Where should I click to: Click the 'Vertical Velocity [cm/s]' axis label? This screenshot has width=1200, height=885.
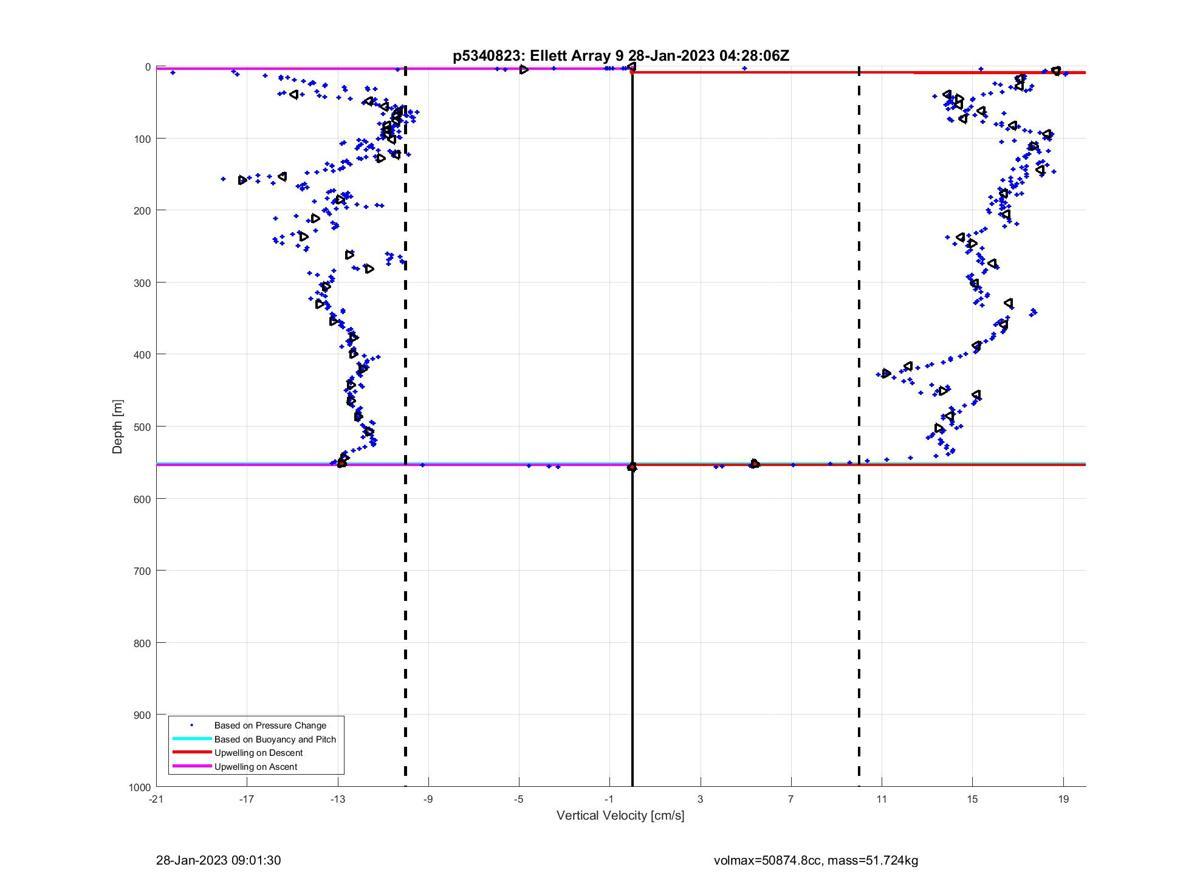pyautogui.click(x=621, y=816)
